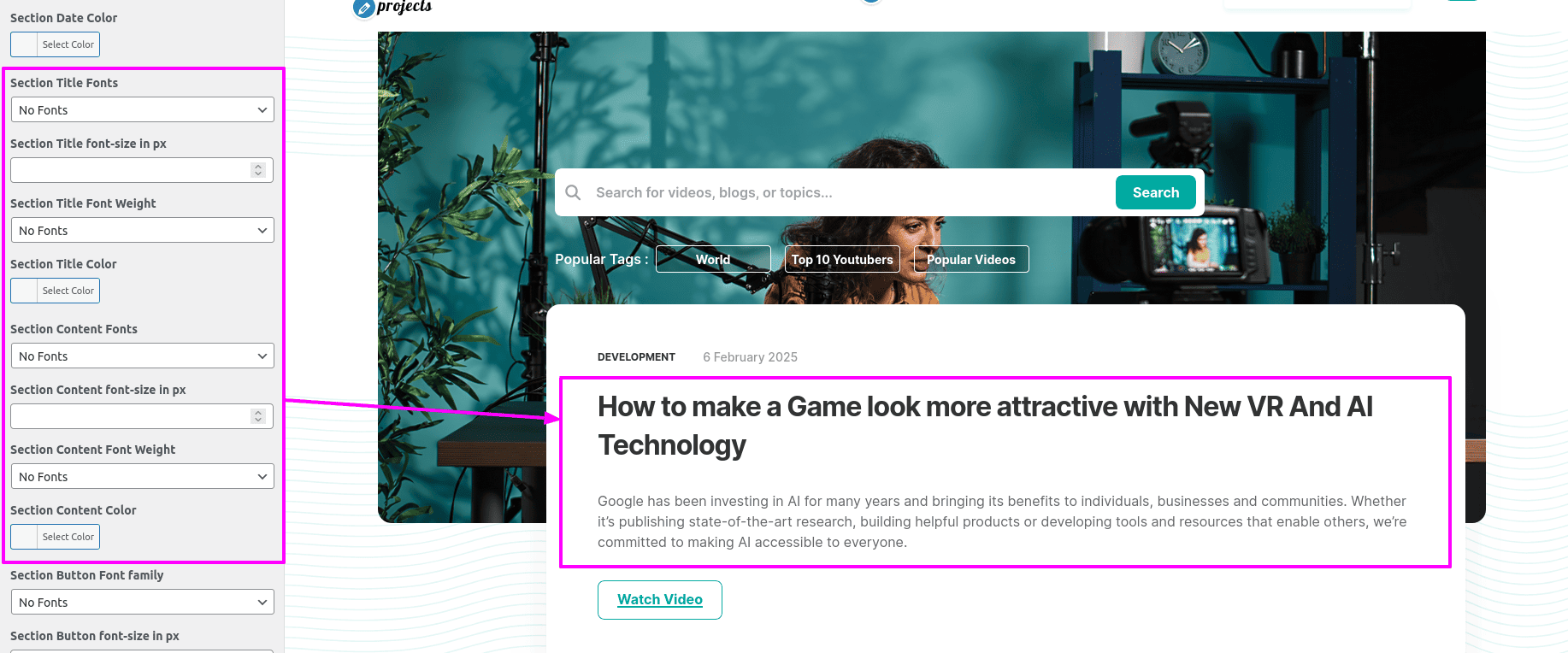Click the projects pencil logo icon

pos(363,9)
